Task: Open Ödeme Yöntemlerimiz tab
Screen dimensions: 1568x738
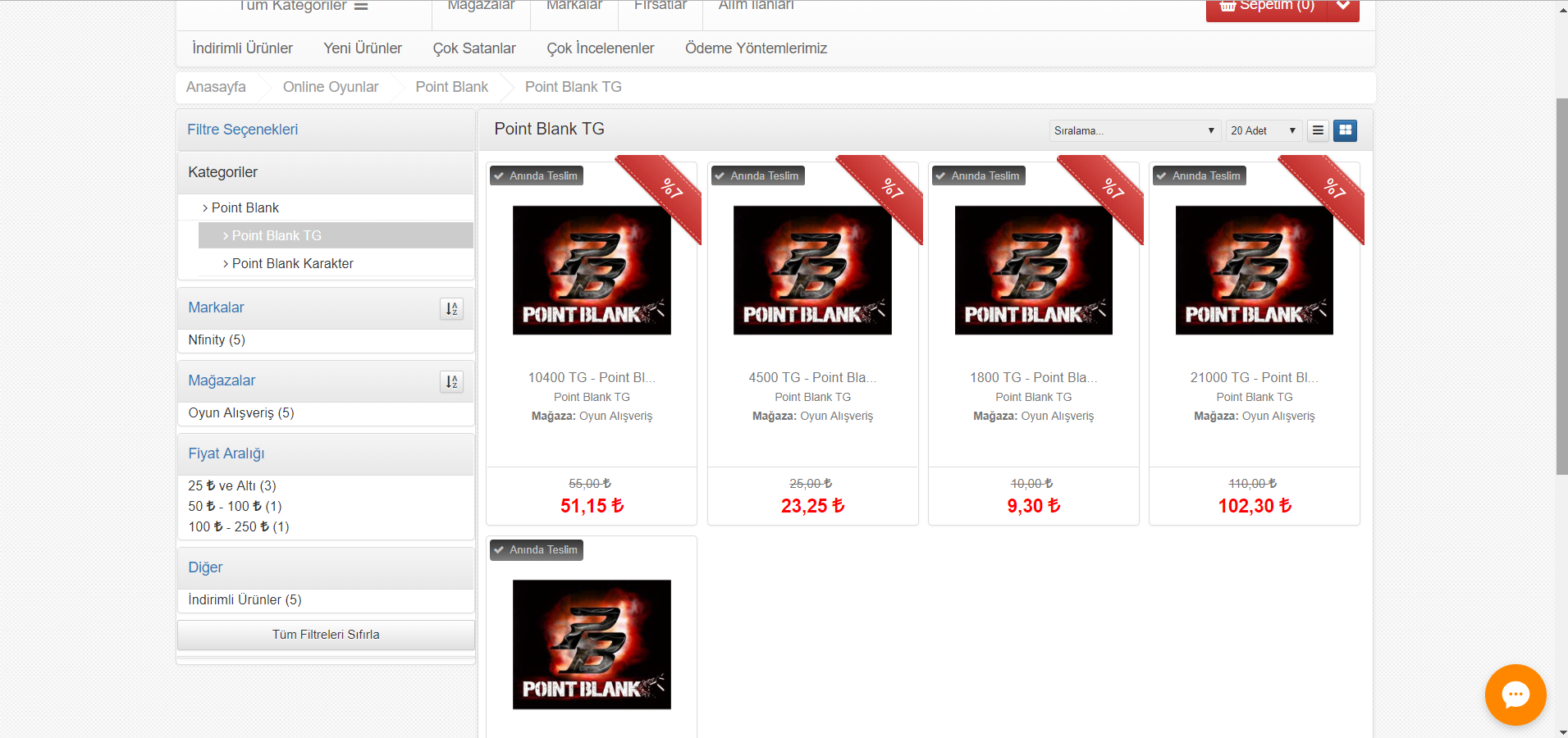Action: pyautogui.click(x=756, y=48)
